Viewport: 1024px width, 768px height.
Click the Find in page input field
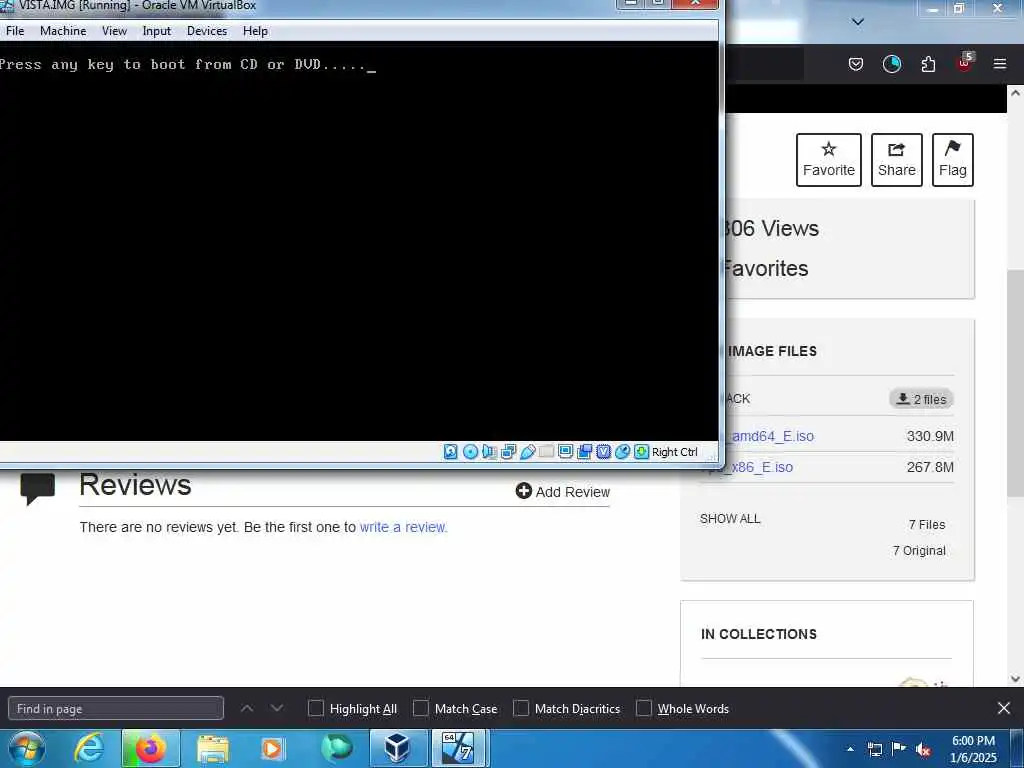coord(116,709)
